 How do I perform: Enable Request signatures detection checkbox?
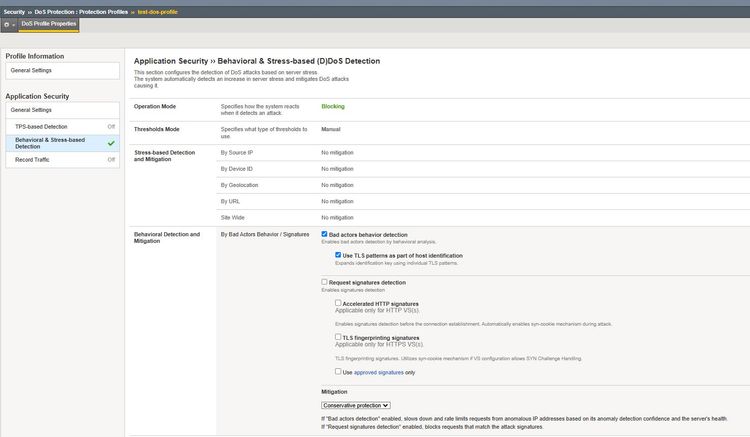324,282
